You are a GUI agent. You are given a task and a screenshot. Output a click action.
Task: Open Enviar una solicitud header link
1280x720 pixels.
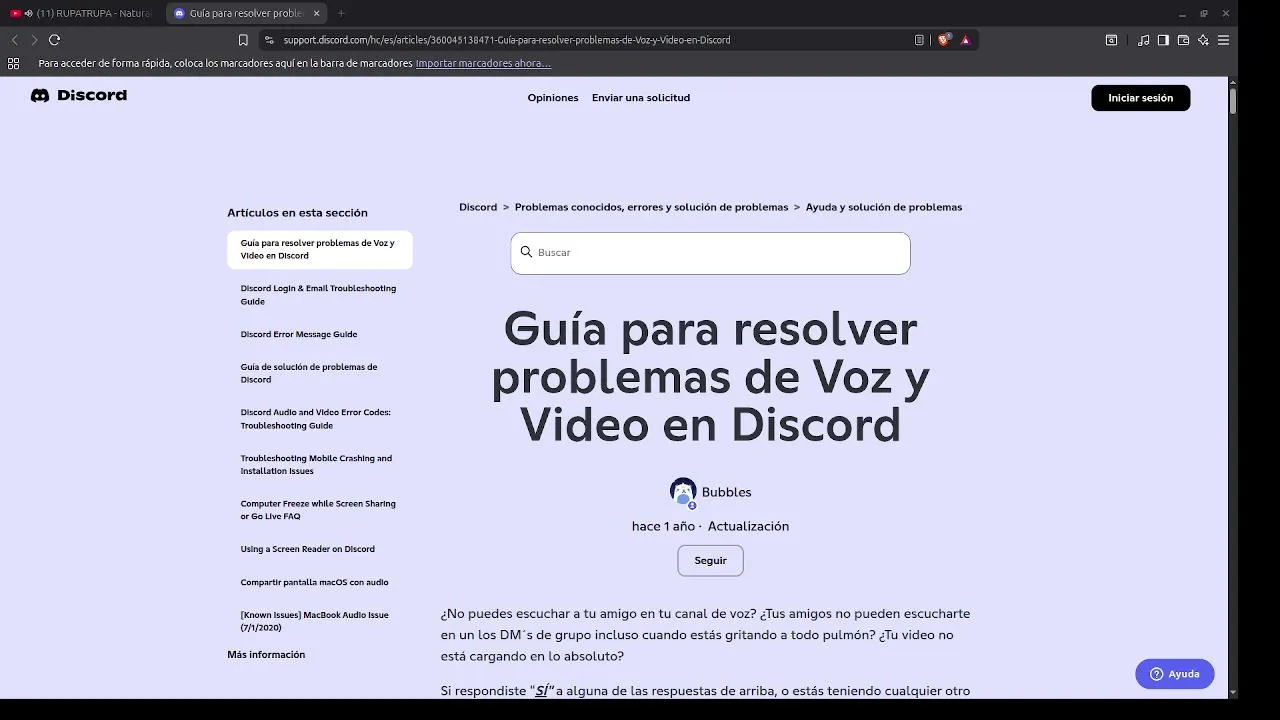click(x=641, y=98)
